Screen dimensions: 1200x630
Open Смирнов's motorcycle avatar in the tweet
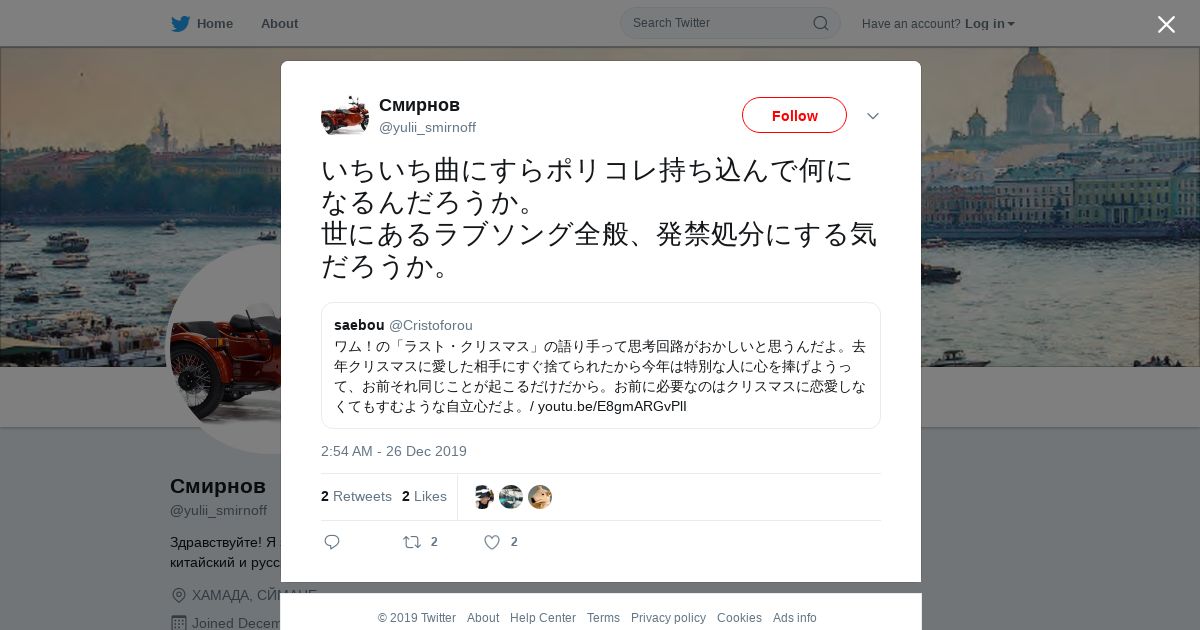click(345, 115)
